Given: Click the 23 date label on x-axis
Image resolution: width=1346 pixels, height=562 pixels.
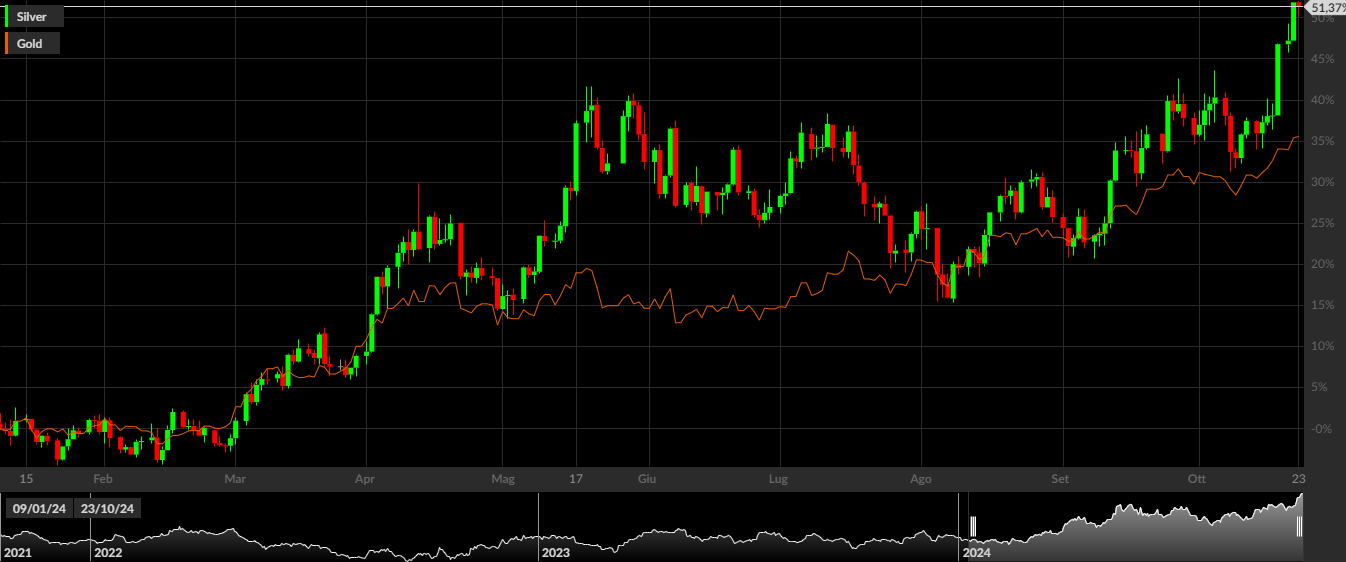Looking at the screenshot, I should pyautogui.click(x=1298, y=479).
